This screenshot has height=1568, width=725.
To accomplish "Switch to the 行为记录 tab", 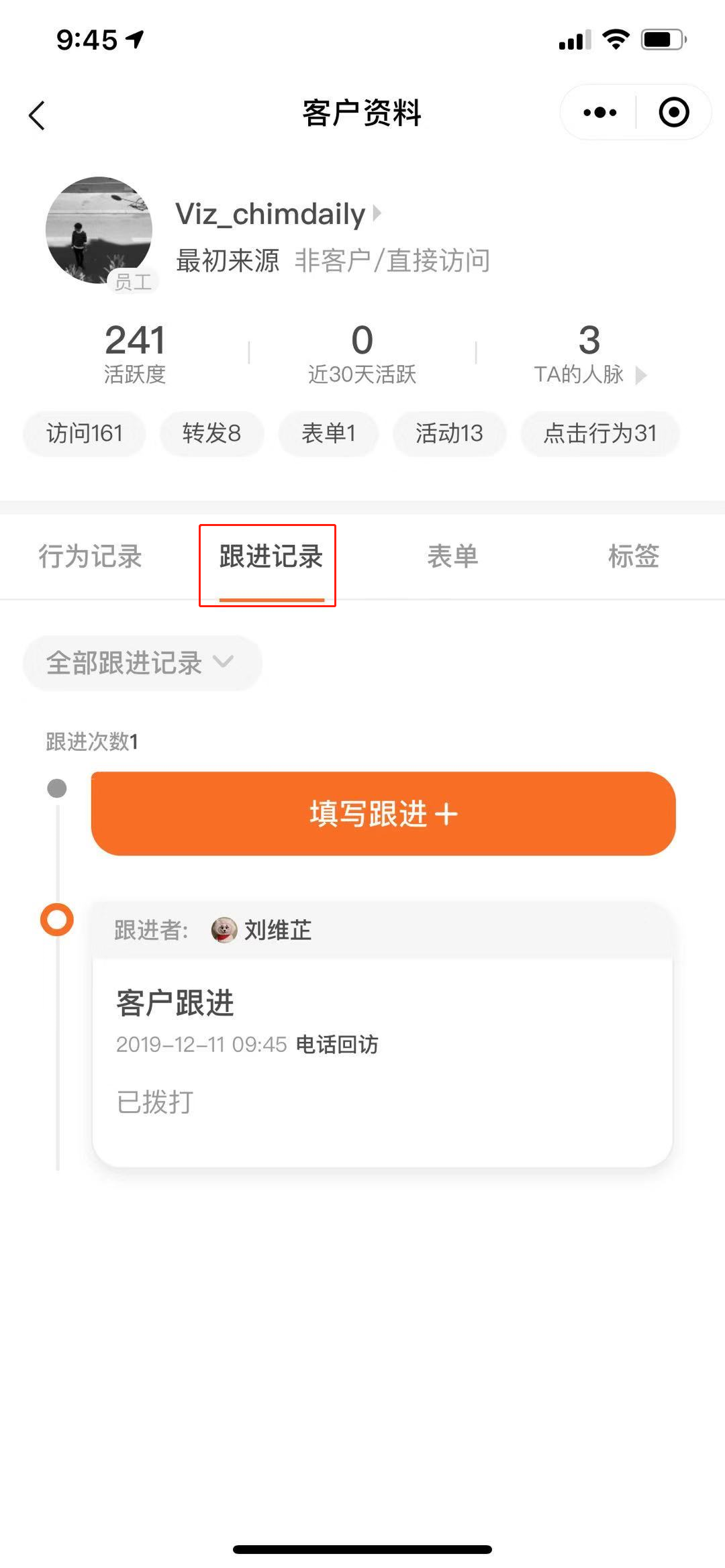I will [x=90, y=556].
